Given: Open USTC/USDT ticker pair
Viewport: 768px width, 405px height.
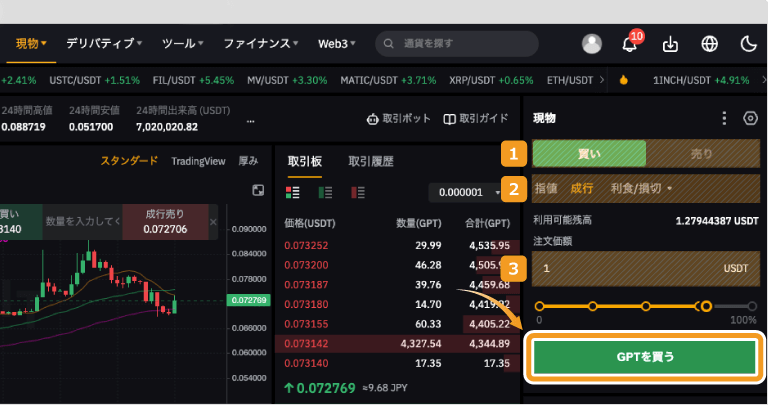Looking at the screenshot, I should coord(95,80).
